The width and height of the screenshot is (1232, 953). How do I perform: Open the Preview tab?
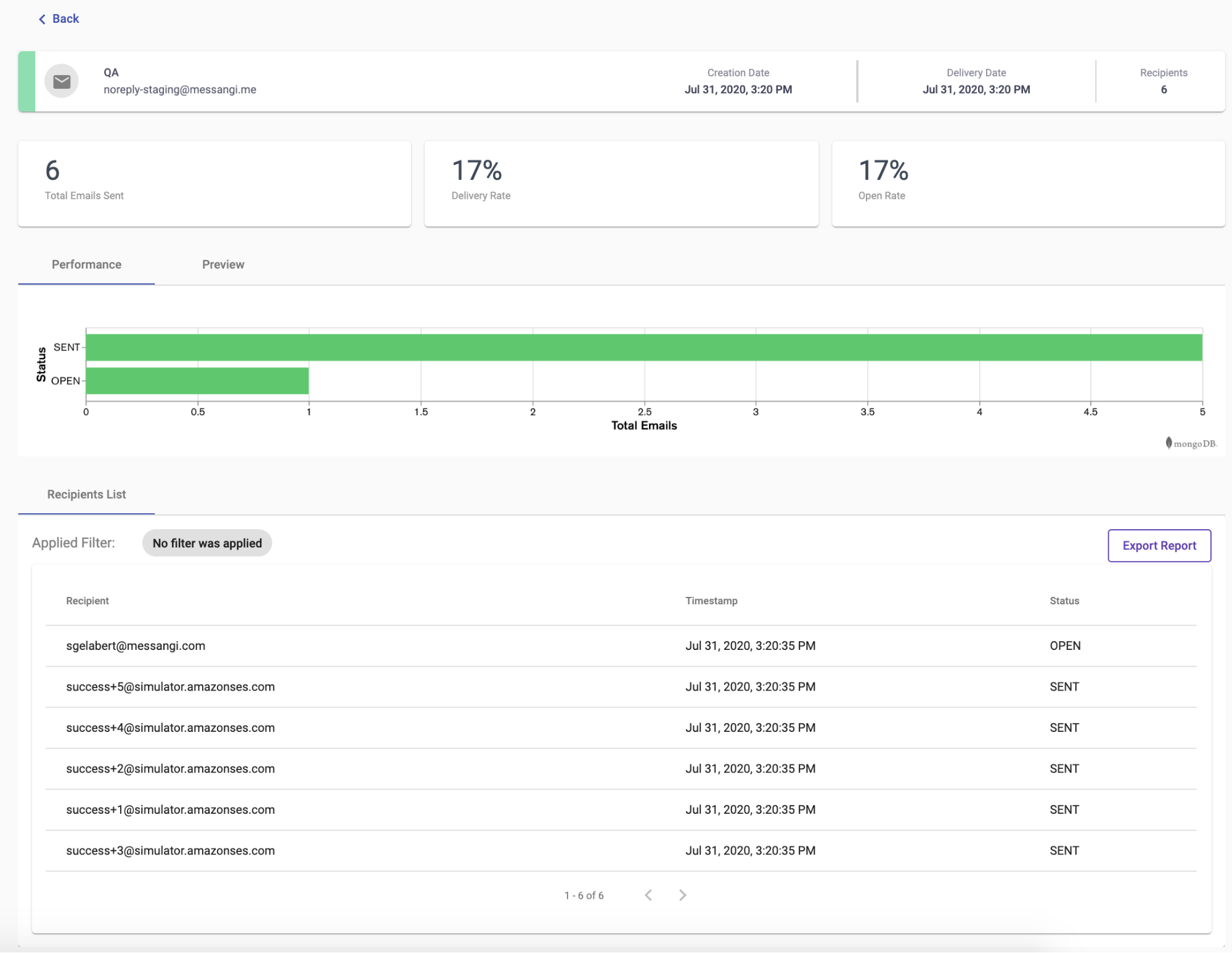point(223,264)
